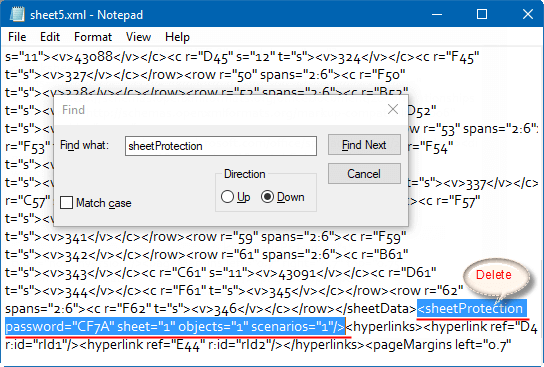Click the Find Next button

364,145
